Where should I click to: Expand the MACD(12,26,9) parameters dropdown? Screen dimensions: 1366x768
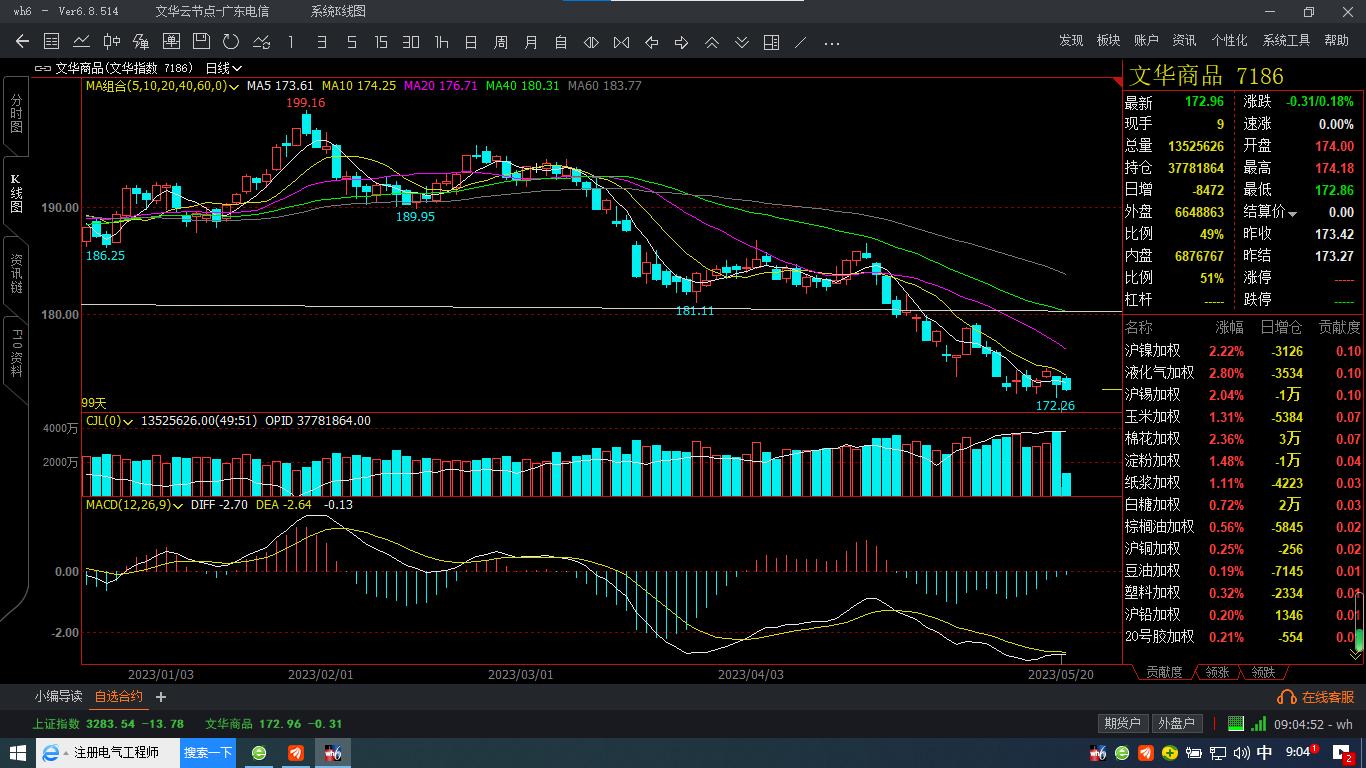(x=179, y=506)
